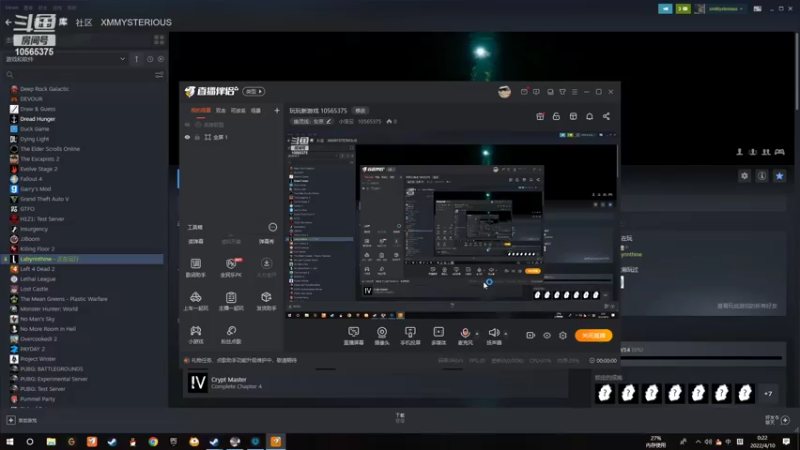Click the share icon in streaming app
The width and height of the screenshot is (800, 450).
pos(606,116)
